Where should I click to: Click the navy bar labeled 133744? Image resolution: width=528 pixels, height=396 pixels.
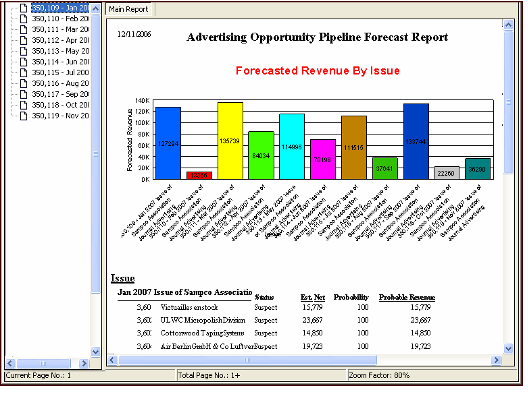click(x=416, y=141)
